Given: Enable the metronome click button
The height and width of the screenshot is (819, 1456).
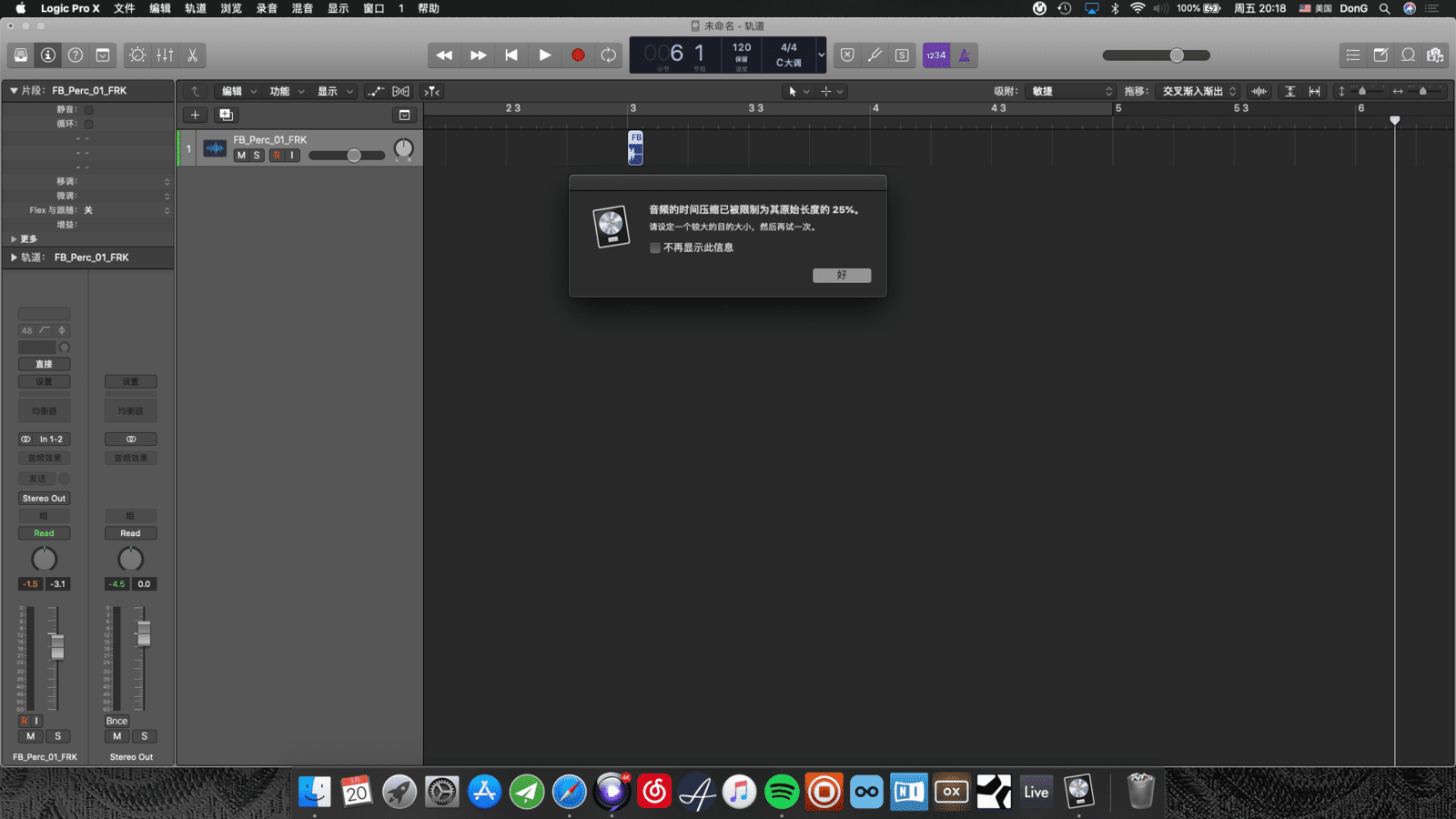Looking at the screenshot, I should coord(964,56).
